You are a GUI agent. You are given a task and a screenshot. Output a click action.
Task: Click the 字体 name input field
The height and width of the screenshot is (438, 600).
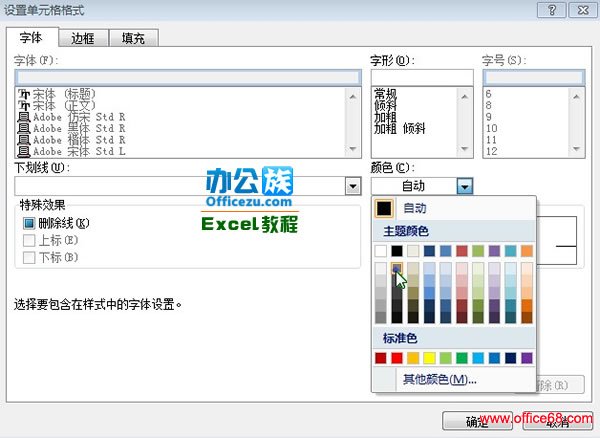pos(188,78)
